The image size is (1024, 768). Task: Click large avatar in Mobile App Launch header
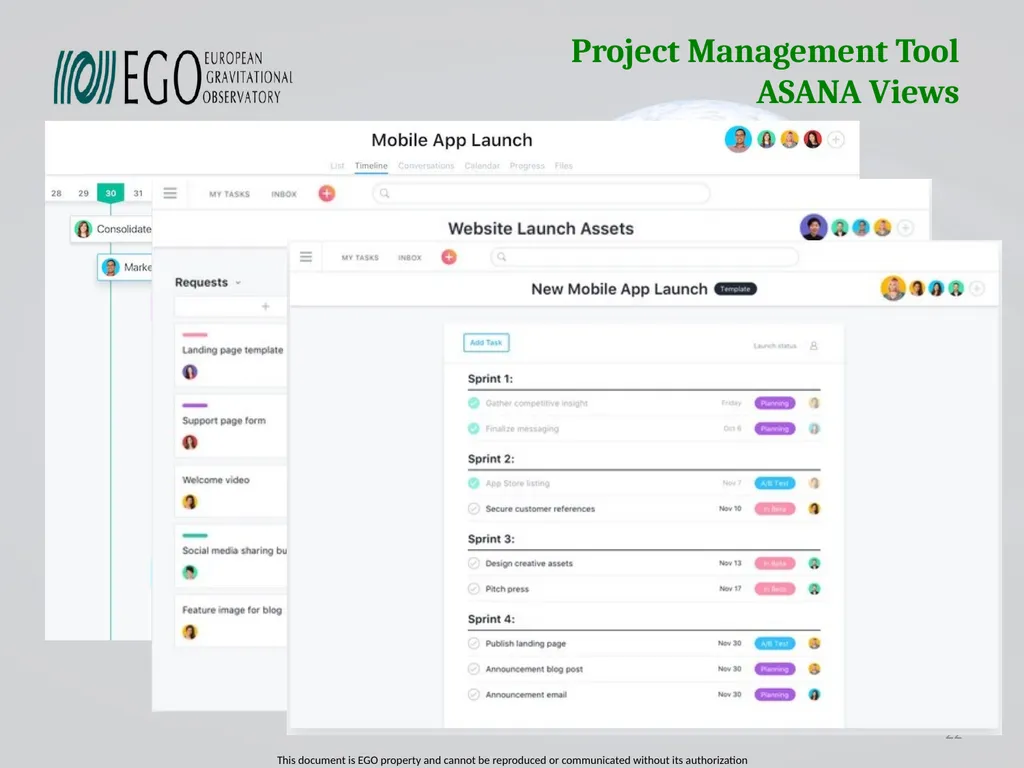738,139
